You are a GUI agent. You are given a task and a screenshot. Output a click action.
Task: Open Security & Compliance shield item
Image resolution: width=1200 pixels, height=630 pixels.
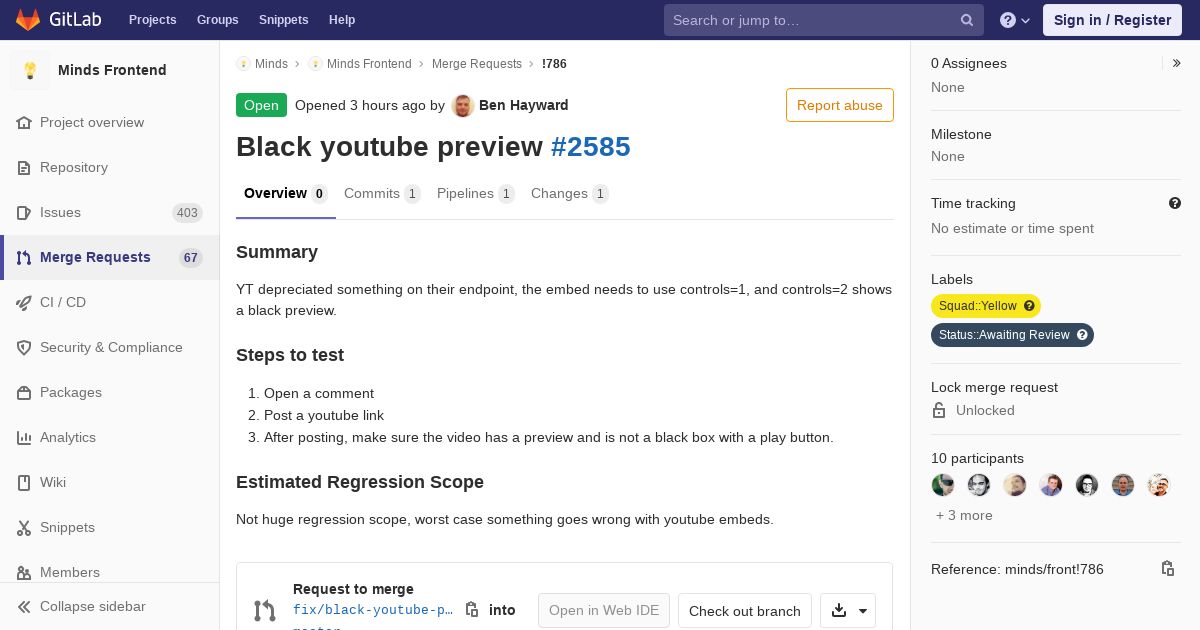click(x=110, y=347)
